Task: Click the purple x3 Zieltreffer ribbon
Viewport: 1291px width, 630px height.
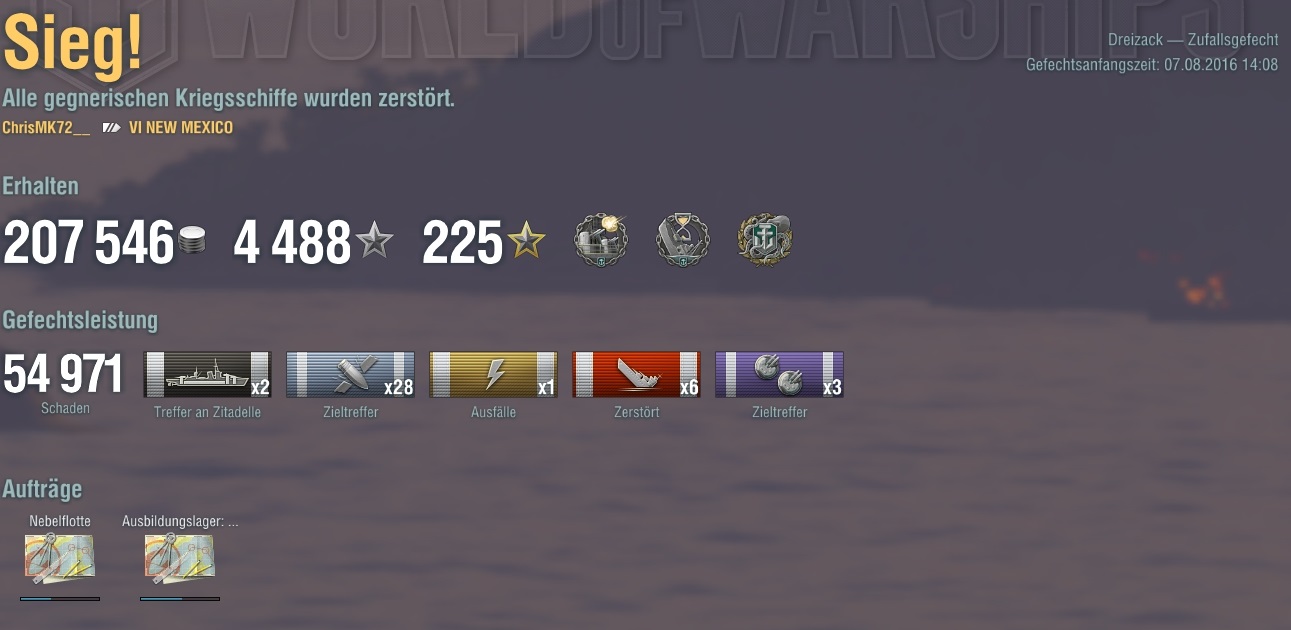Action: pyautogui.click(x=780, y=375)
